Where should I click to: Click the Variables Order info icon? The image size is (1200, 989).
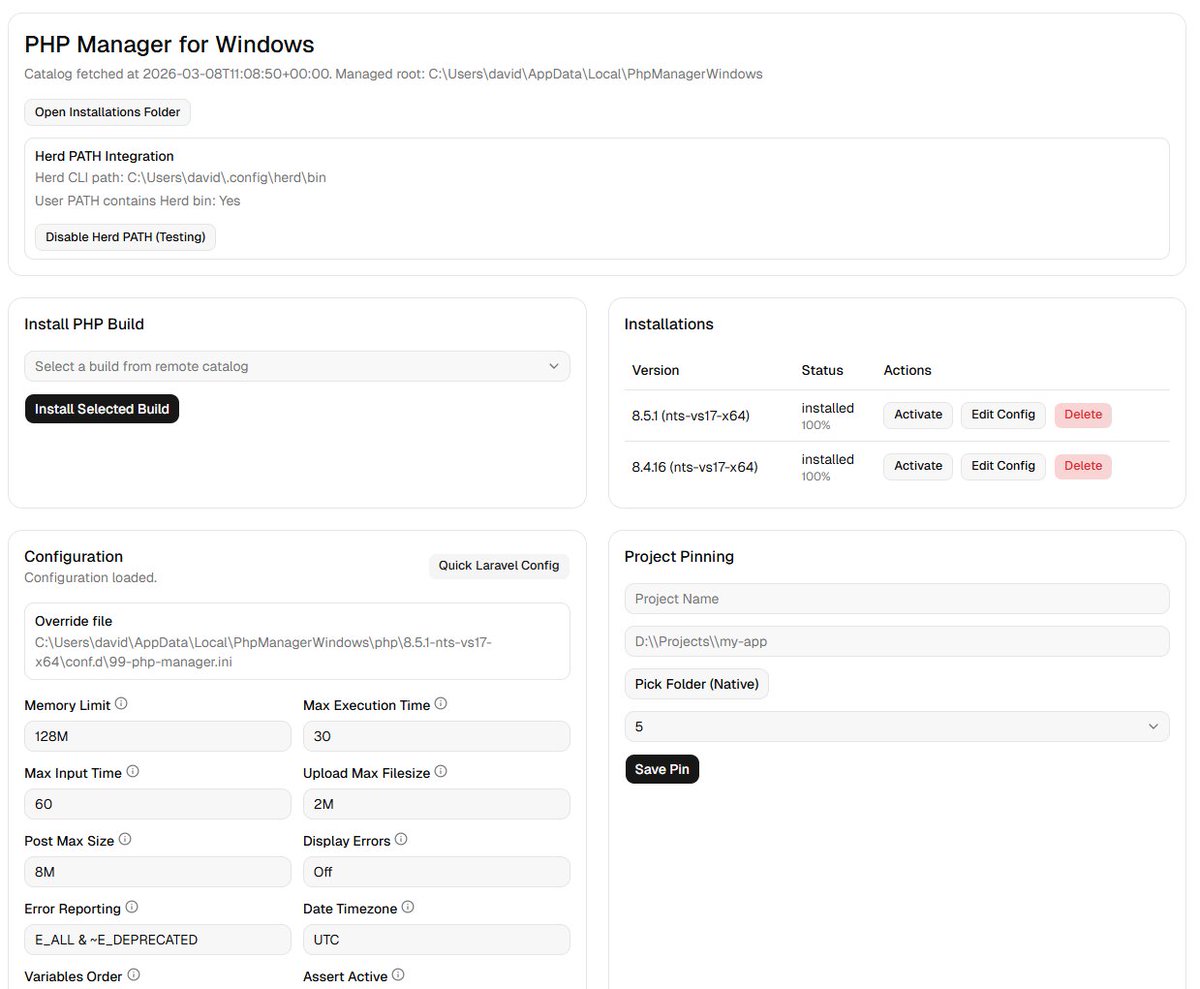click(134, 975)
